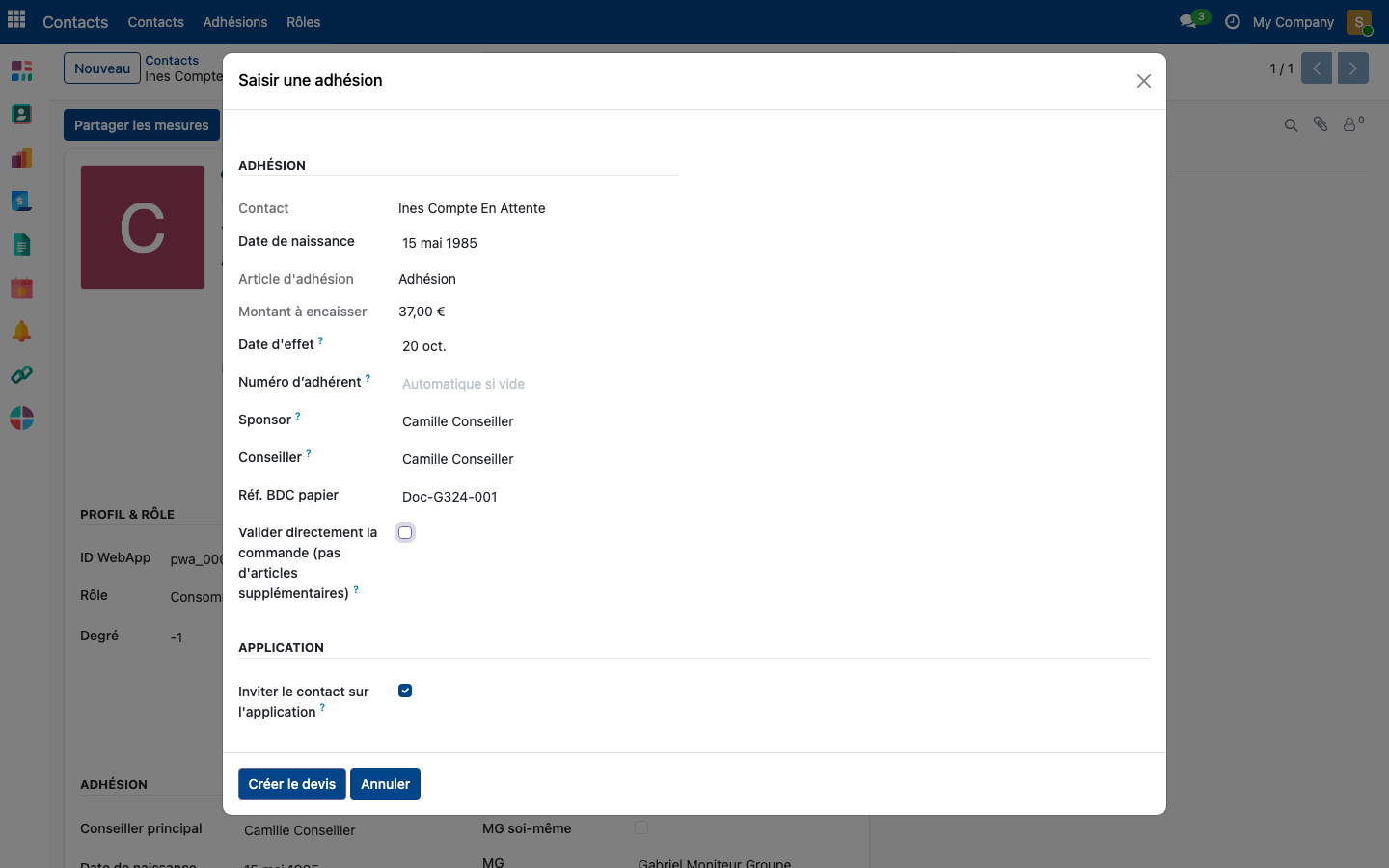Click the contact avatar thumbnail with letter C
The width and height of the screenshot is (1389, 868).
pos(143,228)
